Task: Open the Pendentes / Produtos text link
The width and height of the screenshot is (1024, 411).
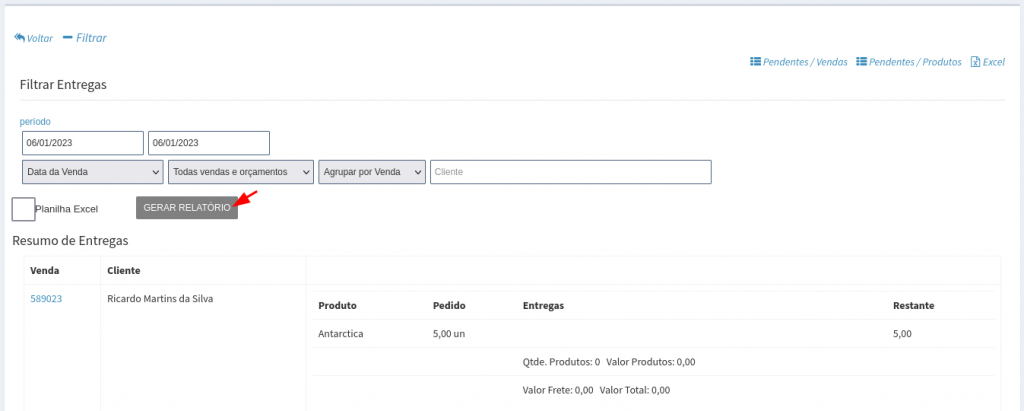Action: (915, 62)
